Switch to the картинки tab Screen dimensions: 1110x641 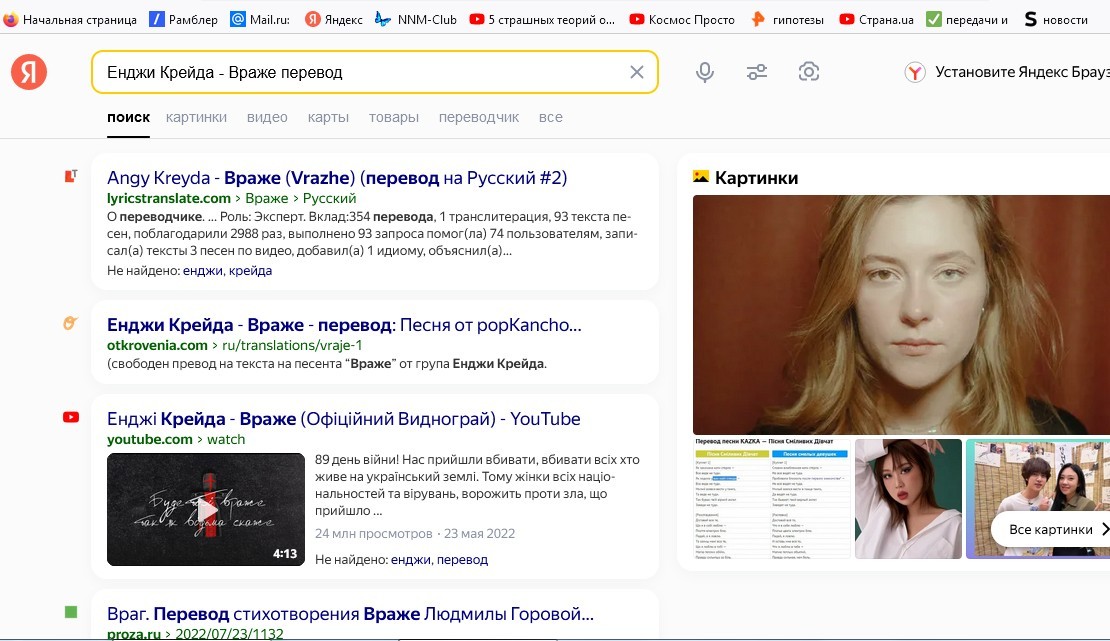(x=196, y=118)
